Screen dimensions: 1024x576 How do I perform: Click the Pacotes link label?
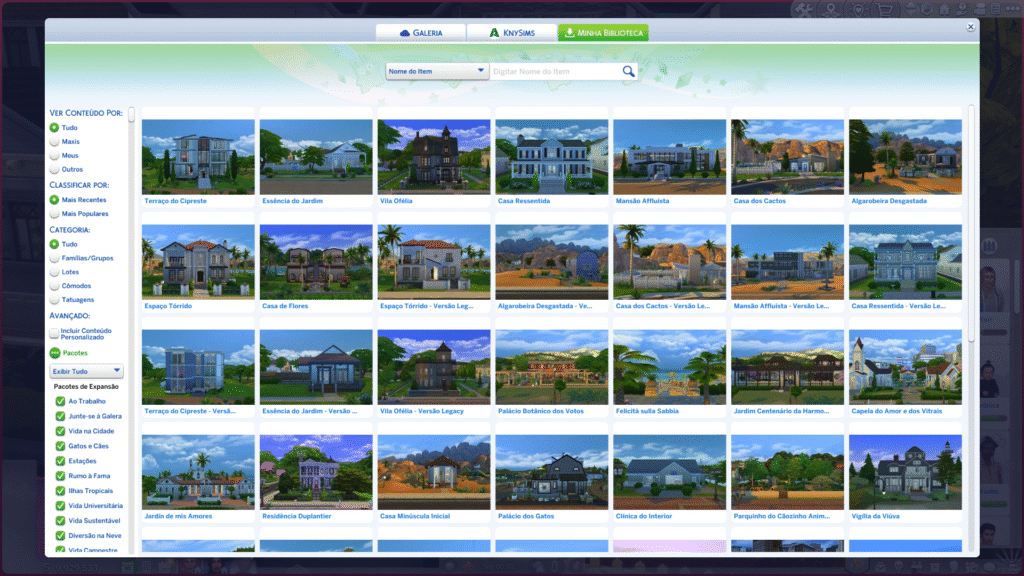coord(75,353)
